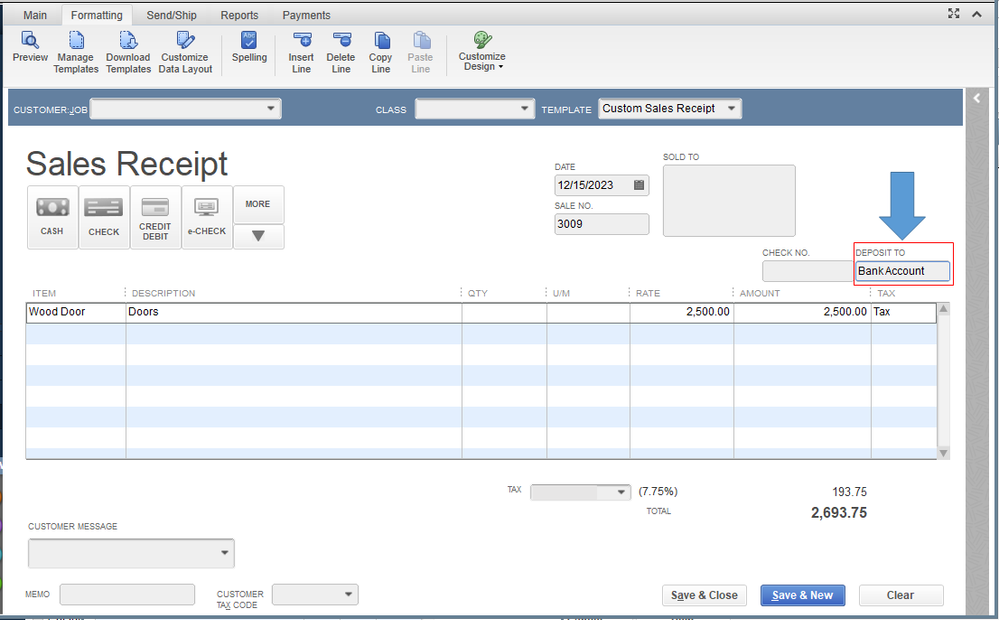Open Customize Data Layout
The height and width of the screenshot is (620, 999).
click(x=185, y=52)
